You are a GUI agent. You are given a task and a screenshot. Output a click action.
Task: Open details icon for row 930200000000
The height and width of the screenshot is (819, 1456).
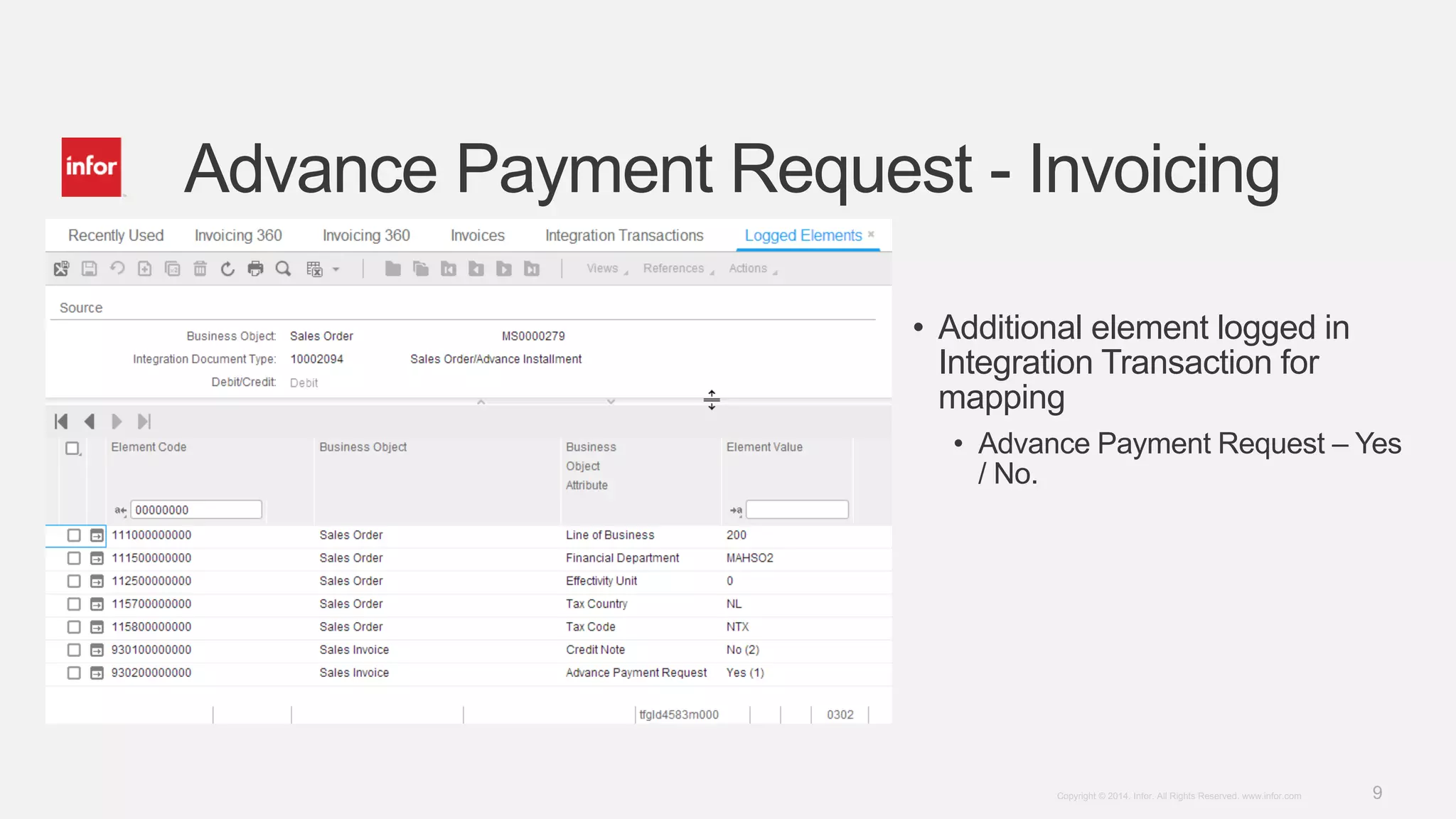97,673
